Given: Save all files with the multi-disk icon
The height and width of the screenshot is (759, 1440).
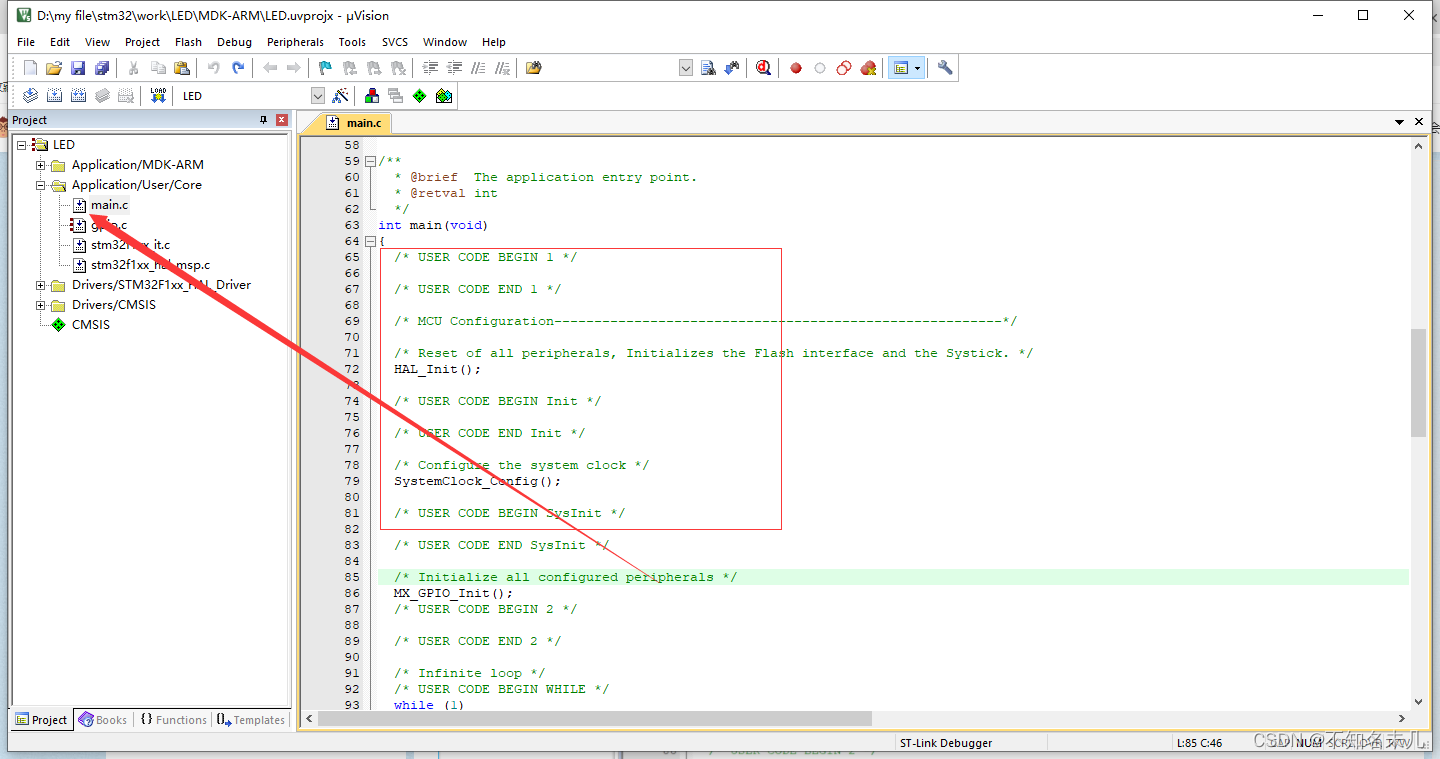Looking at the screenshot, I should (x=102, y=68).
